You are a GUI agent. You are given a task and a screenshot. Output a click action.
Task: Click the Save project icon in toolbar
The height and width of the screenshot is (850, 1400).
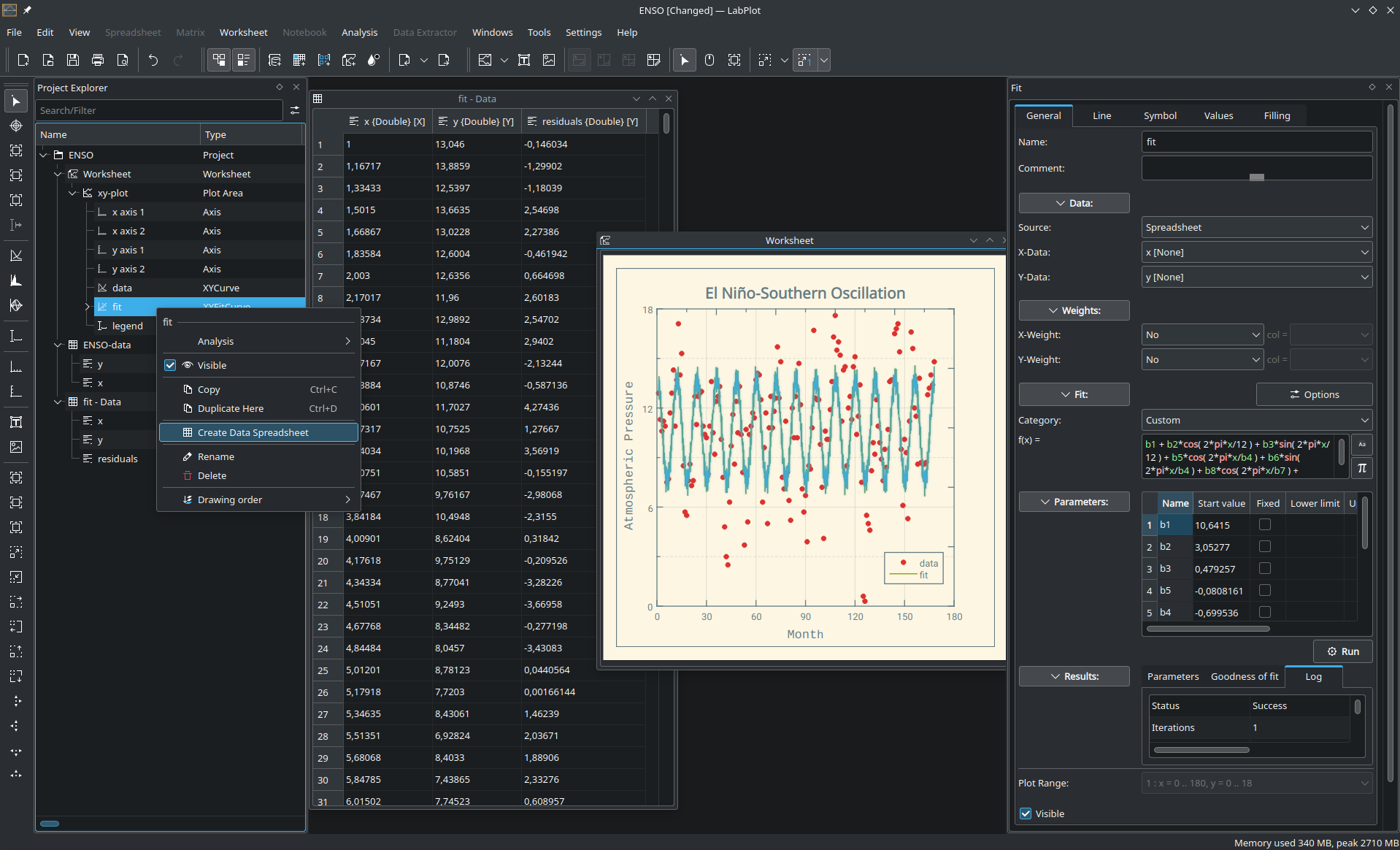click(73, 60)
